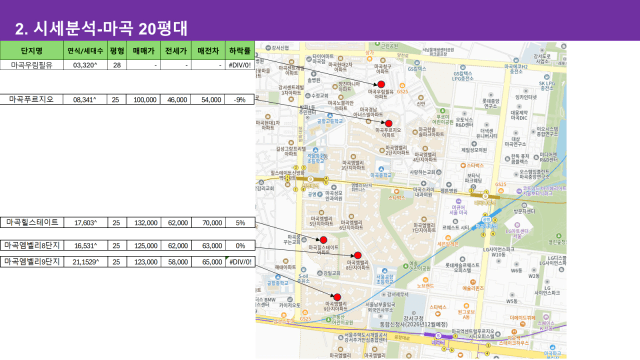
Task: Select the 단지명 header cell
Action: point(32,51)
